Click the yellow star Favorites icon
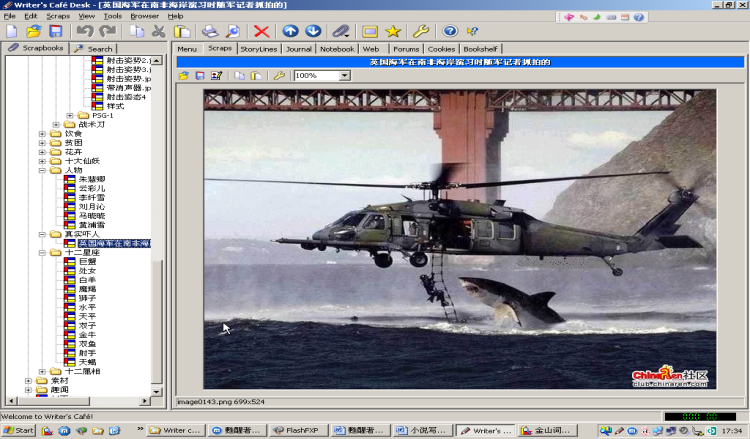This screenshot has width=750, height=439. pos(393,32)
